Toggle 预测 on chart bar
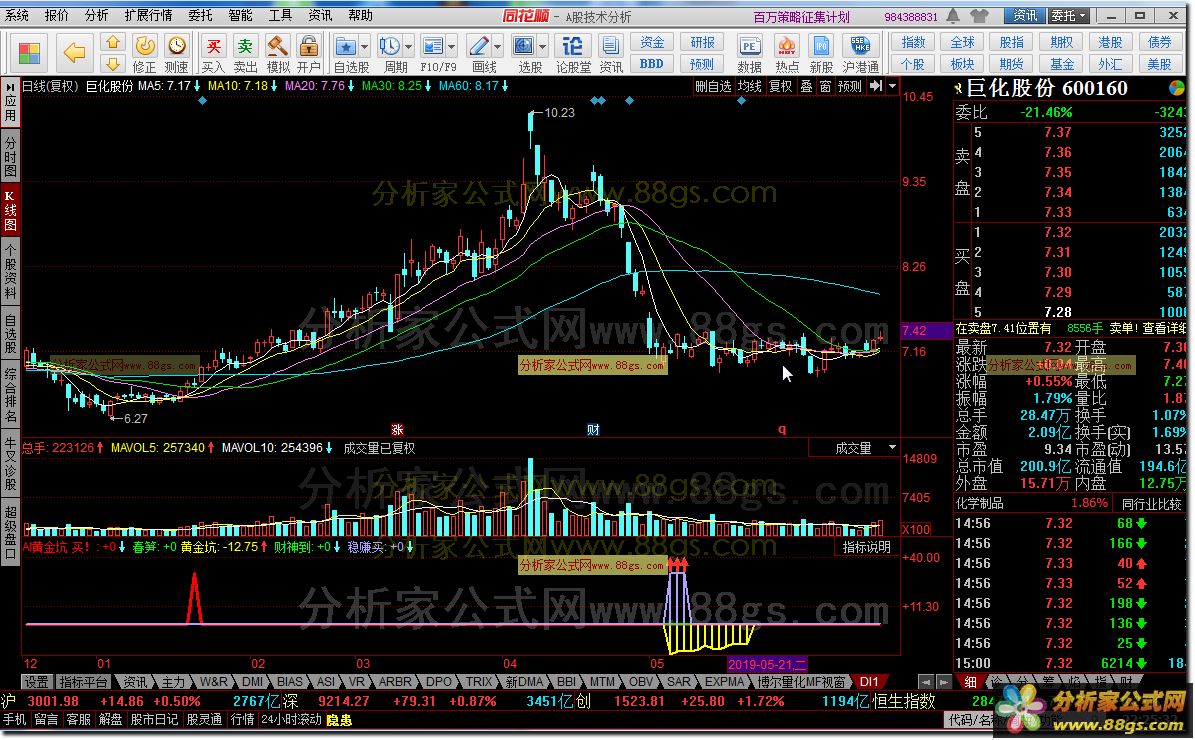This screenshot has width=1195, height=740. coord(849,86)
